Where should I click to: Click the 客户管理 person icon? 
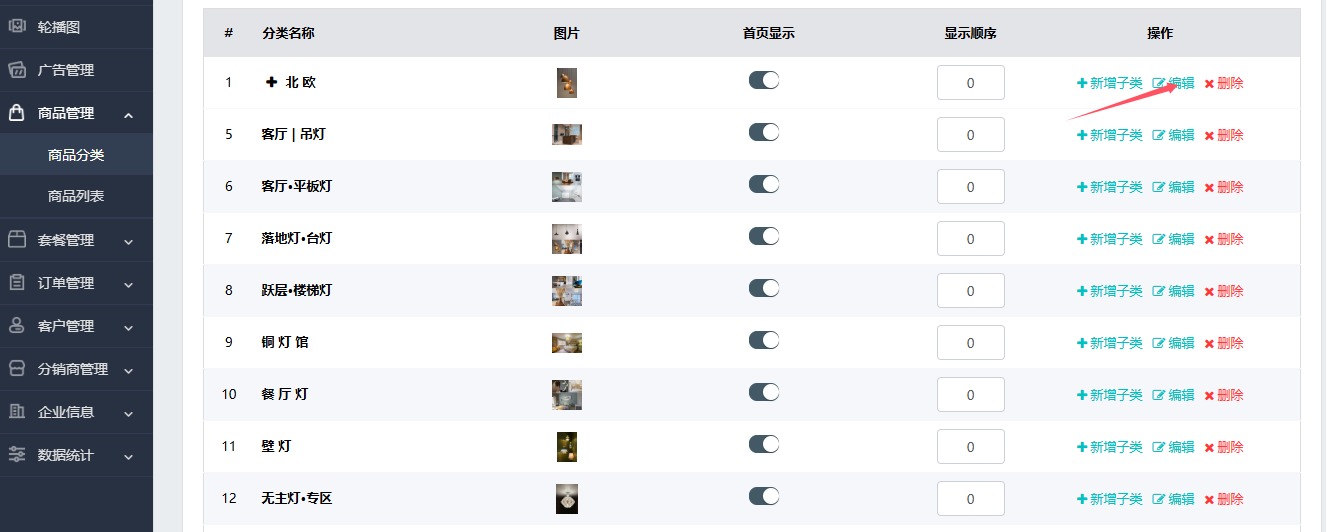pos(17,326)
